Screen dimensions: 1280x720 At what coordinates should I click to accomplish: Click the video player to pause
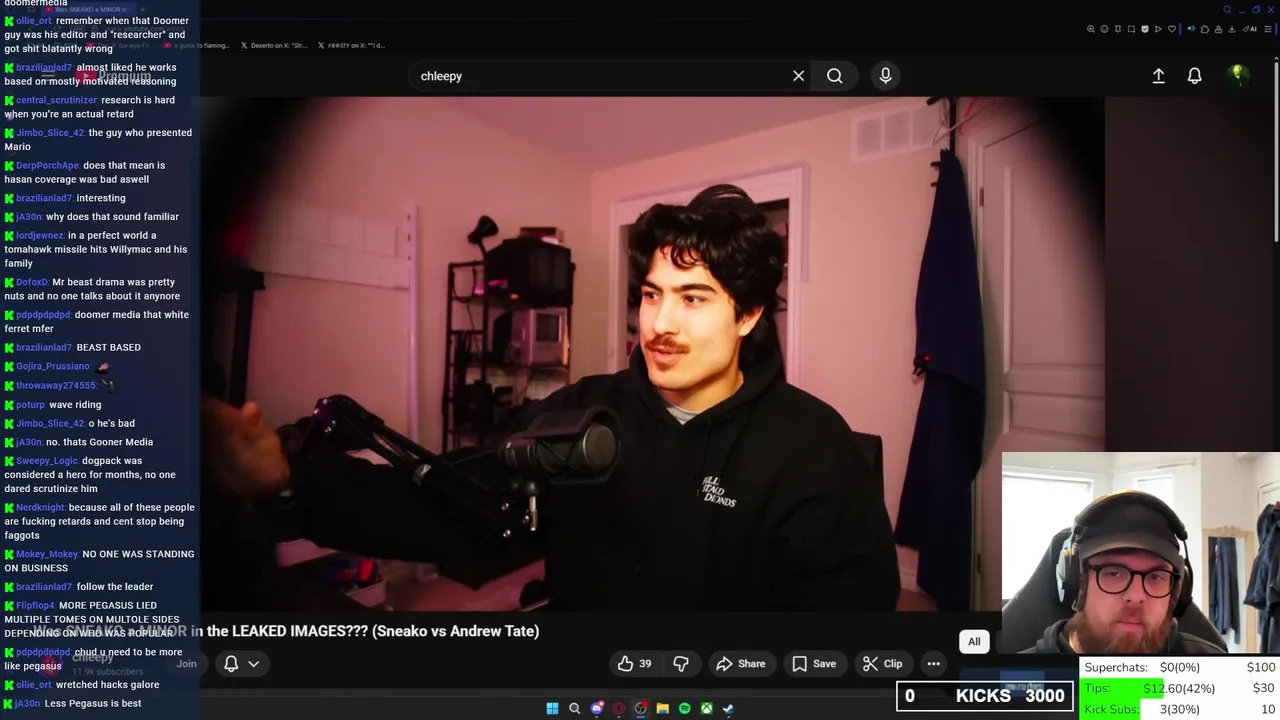click(x=655, y=354)
